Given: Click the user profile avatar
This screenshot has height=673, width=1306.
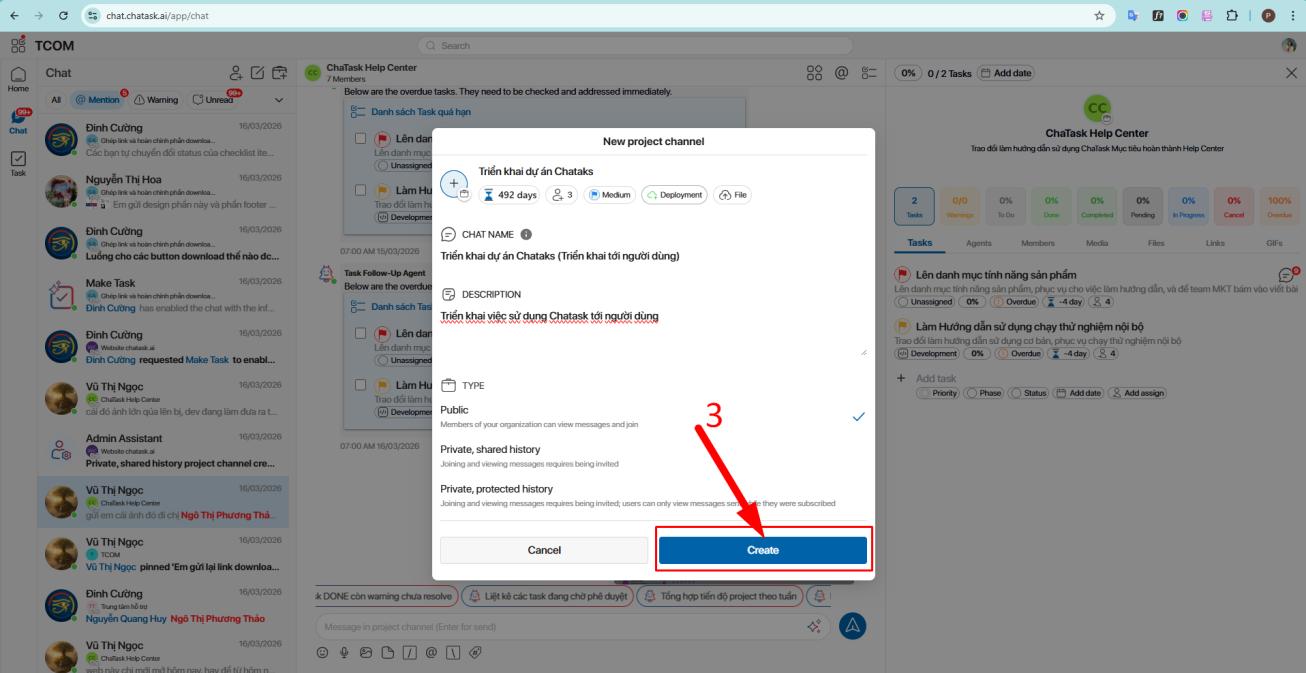Looking at the screenshot, I should 1289,46.
